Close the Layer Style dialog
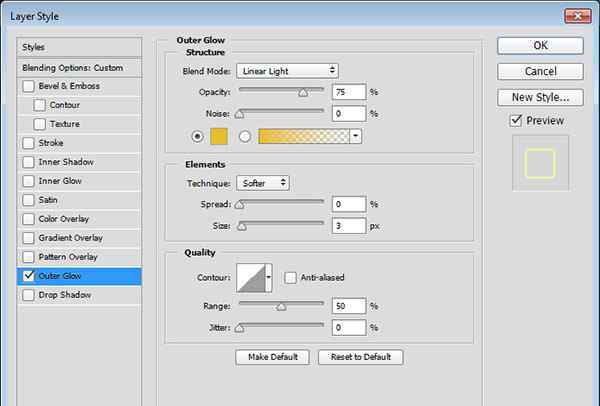The height and width of the screenshot is (406, 600). coord(577,16)
